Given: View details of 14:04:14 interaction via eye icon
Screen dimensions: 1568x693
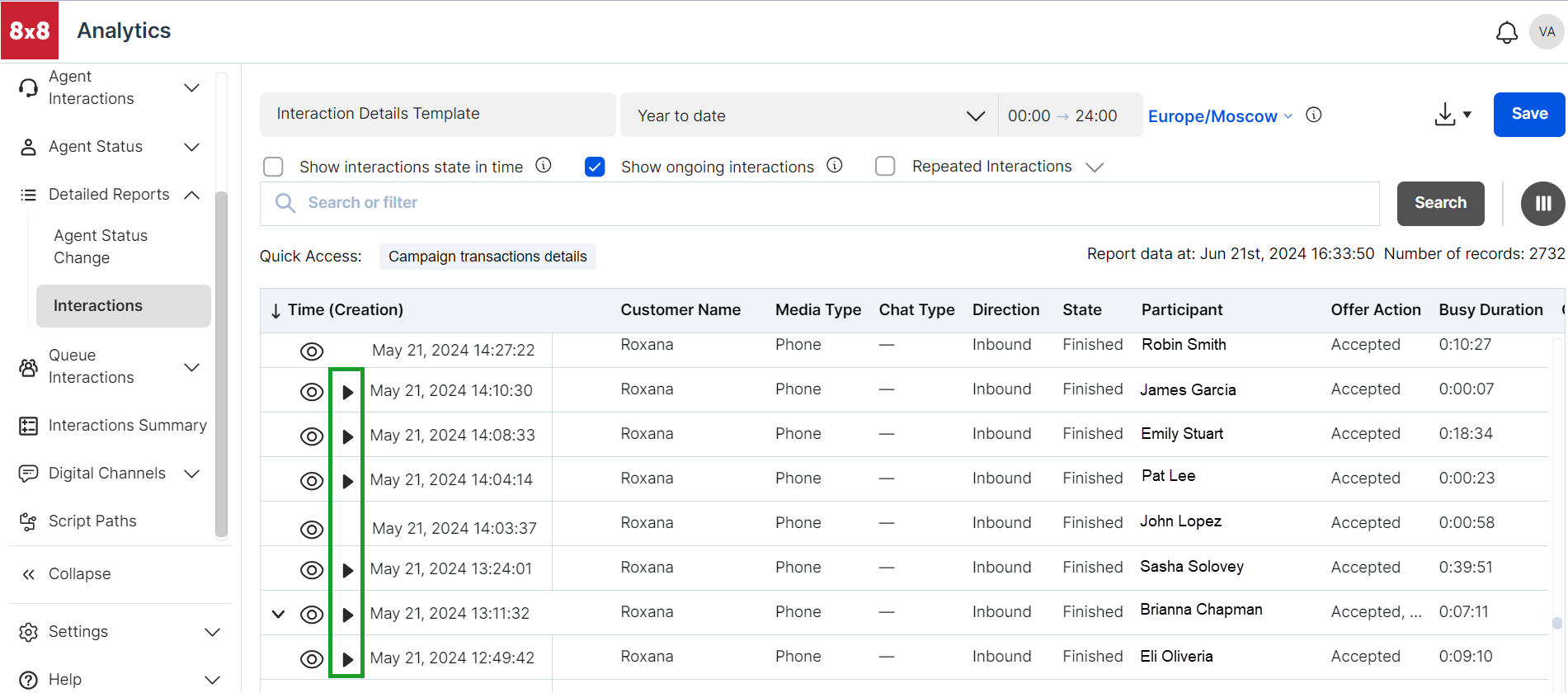Looking at the screenshot, I should pos(312,481).
